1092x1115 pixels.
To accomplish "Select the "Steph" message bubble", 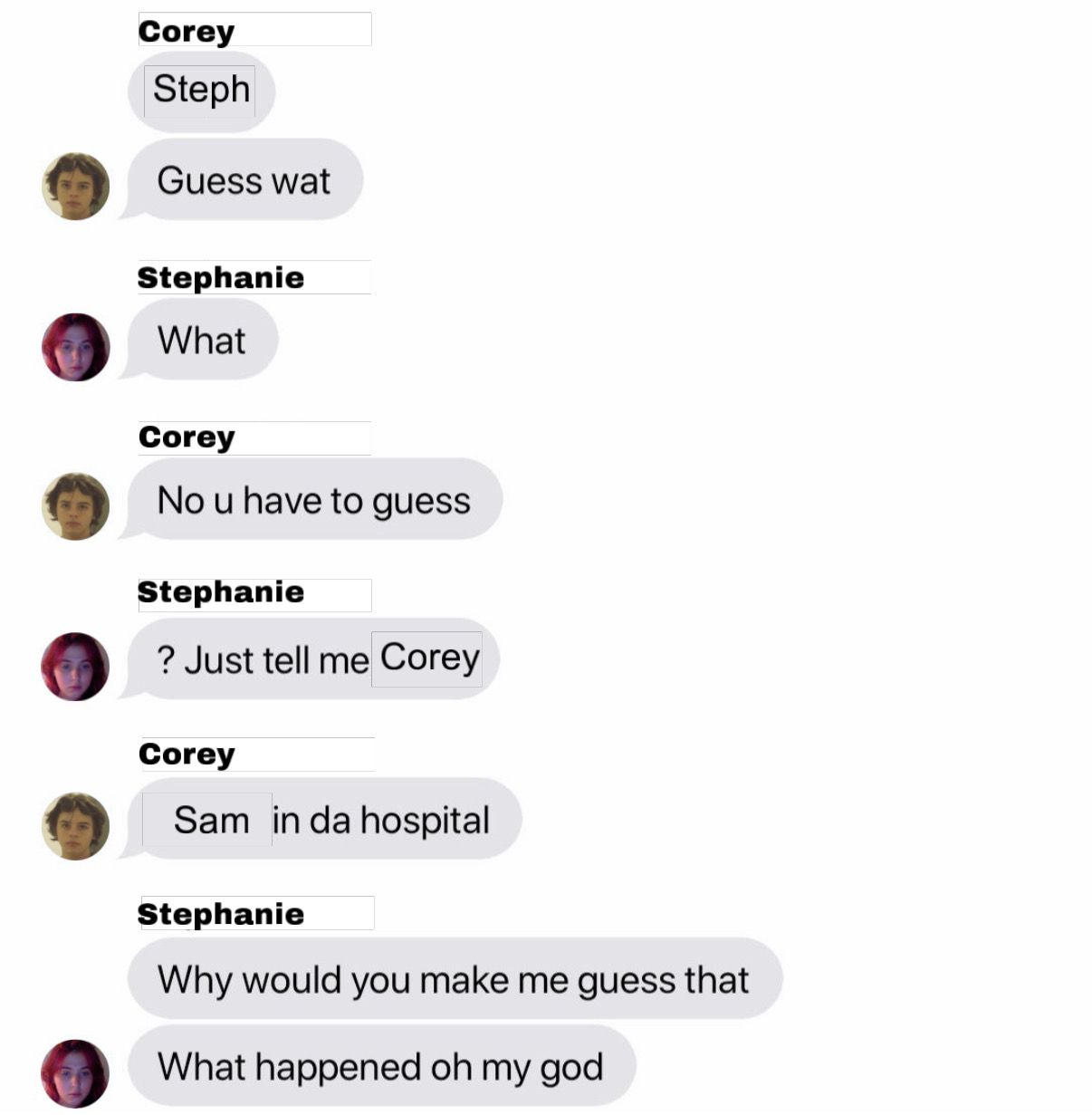I will coord(201,91).
